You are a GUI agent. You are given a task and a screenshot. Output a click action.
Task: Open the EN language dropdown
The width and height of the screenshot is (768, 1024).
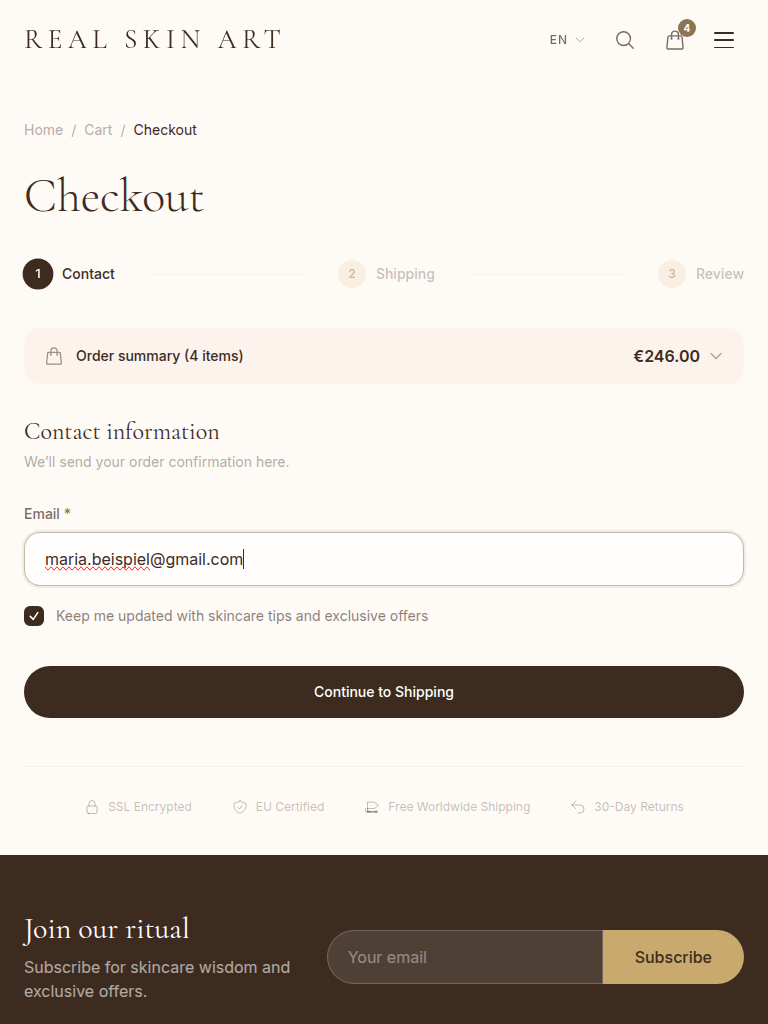pos(566,40)
